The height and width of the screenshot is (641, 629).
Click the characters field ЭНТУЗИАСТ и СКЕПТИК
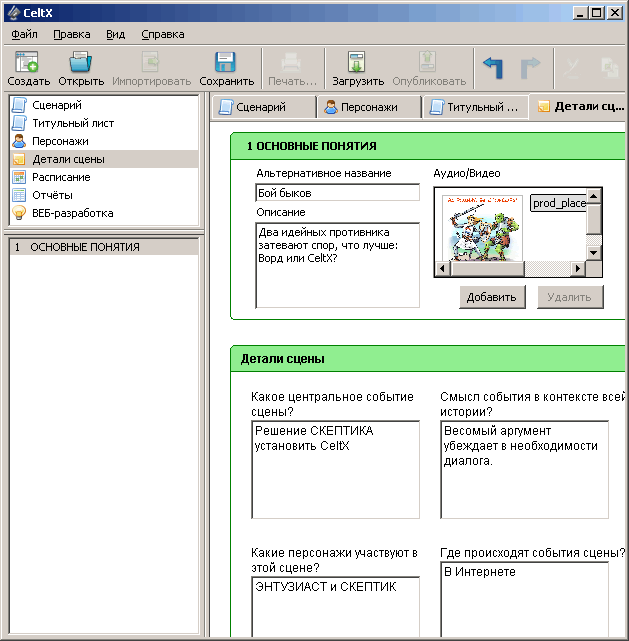[x=336, y=607]
